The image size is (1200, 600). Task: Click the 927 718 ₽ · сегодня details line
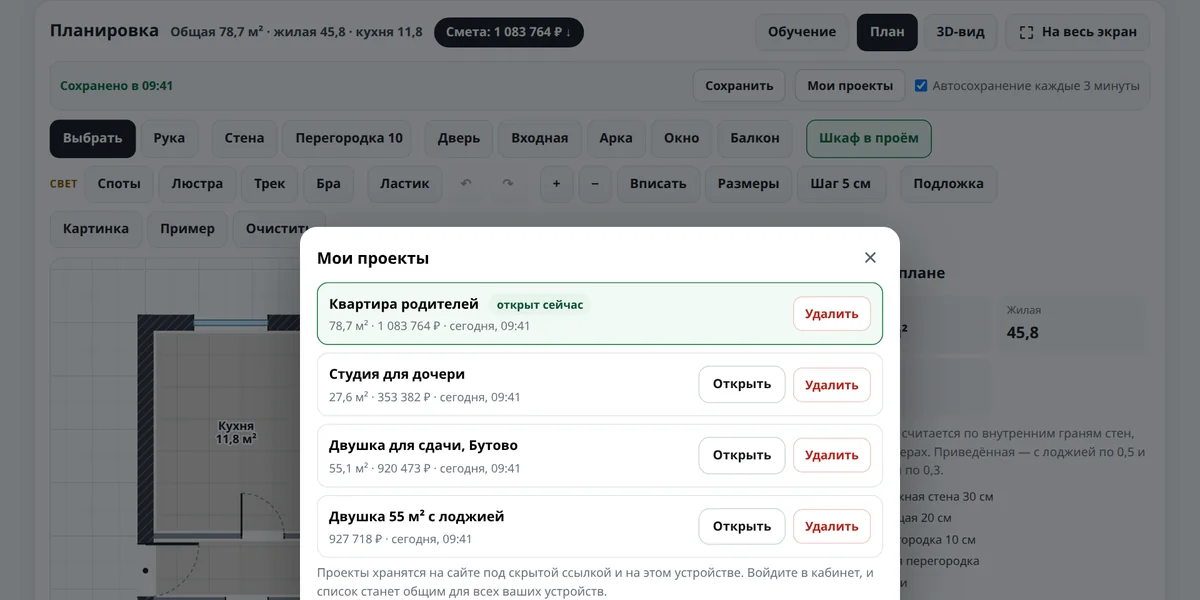401,539
